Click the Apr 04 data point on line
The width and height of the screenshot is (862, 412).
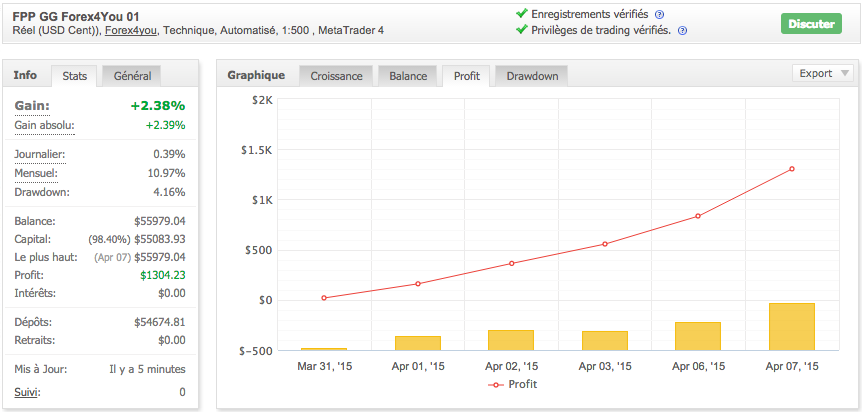click(605, 244)
